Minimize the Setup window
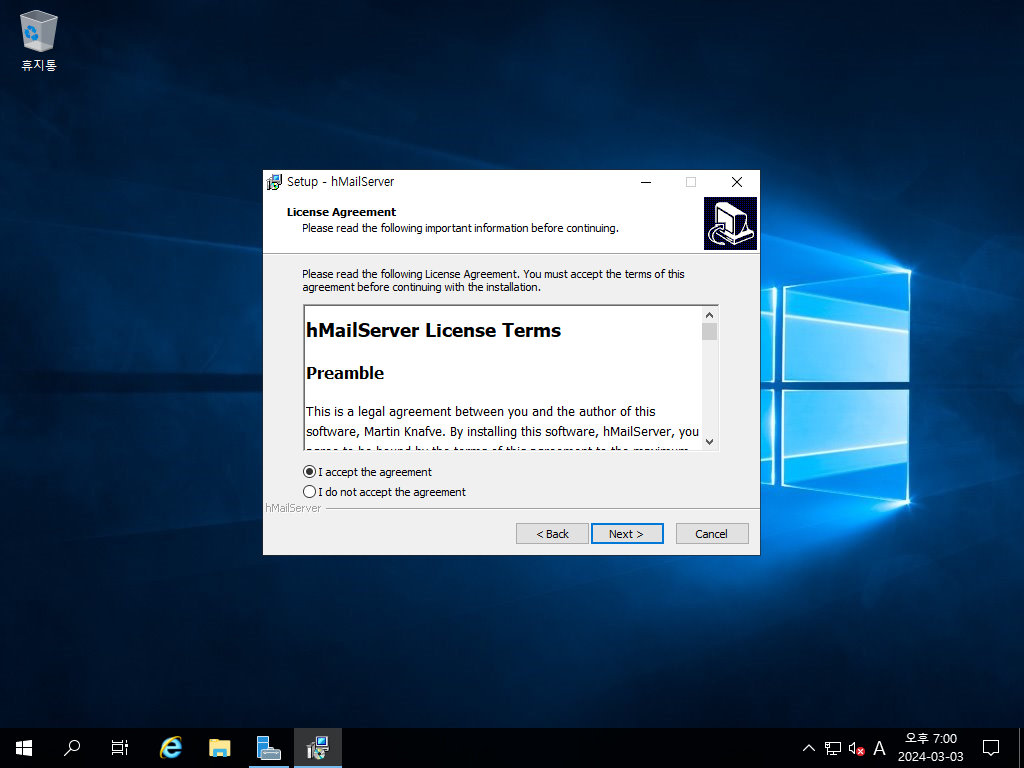This screenshot has height=768, width=1024. [646, 182]
